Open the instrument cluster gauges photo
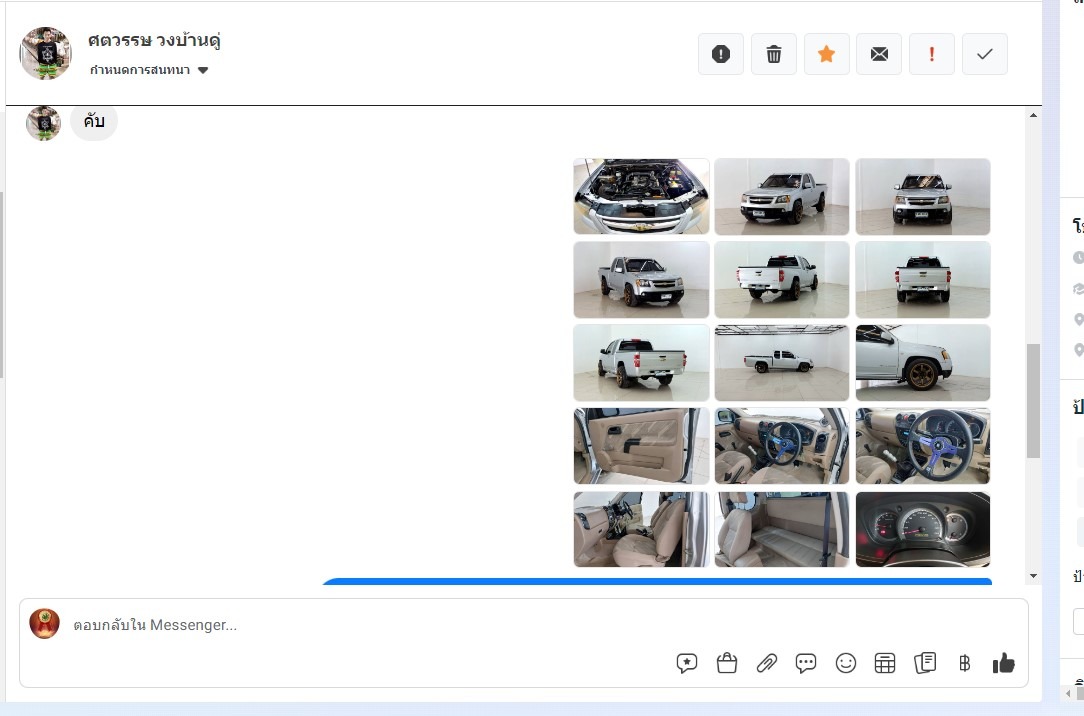The width and height of the screenshot is (1084, 716). pyautogui.click(x=923, y=529)
